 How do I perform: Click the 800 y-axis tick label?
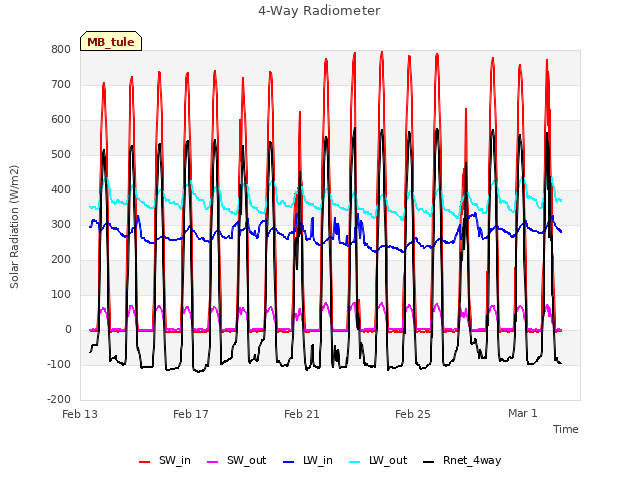coord(61,49)
